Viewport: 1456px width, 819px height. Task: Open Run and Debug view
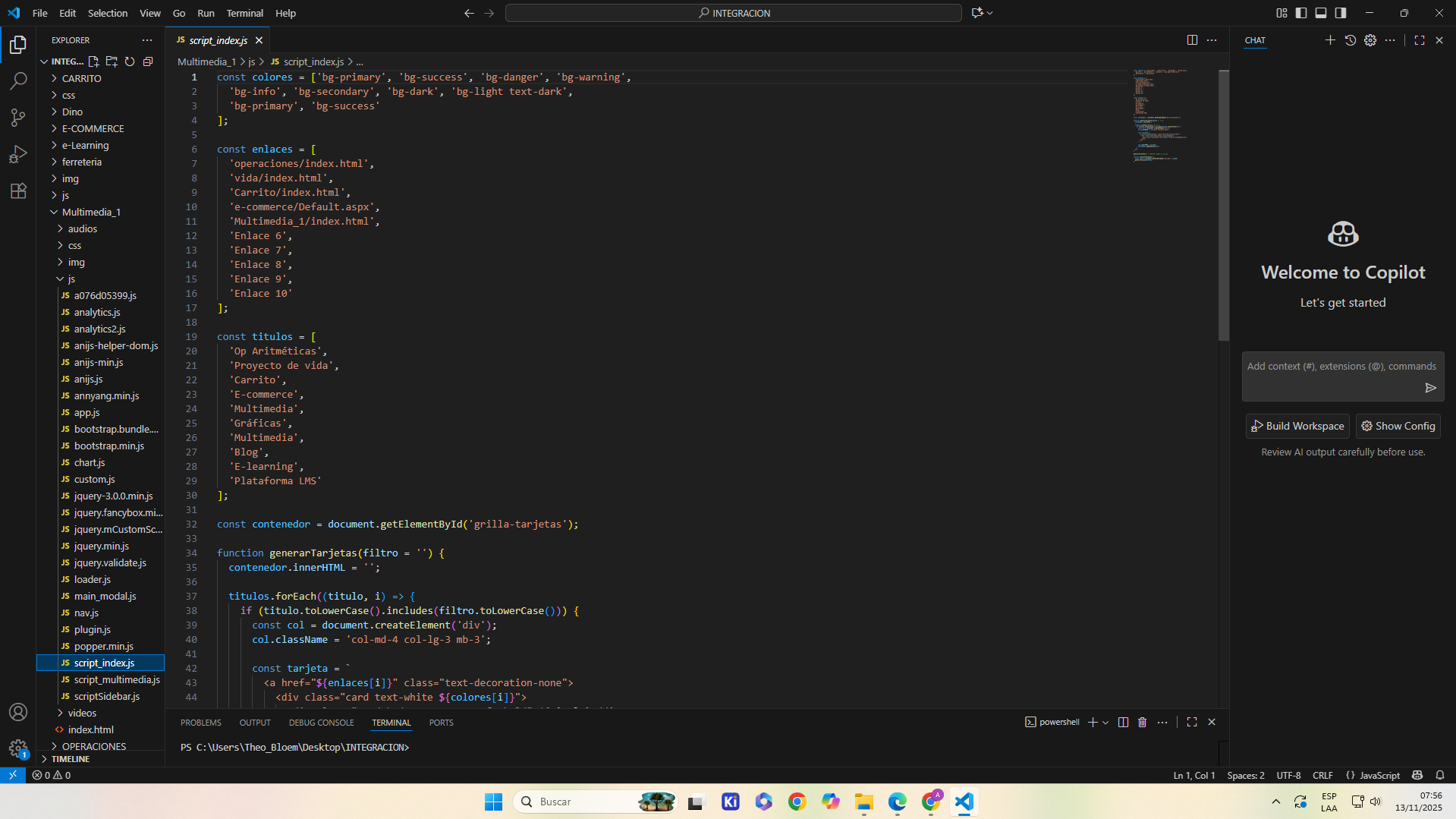click(18, 154)
